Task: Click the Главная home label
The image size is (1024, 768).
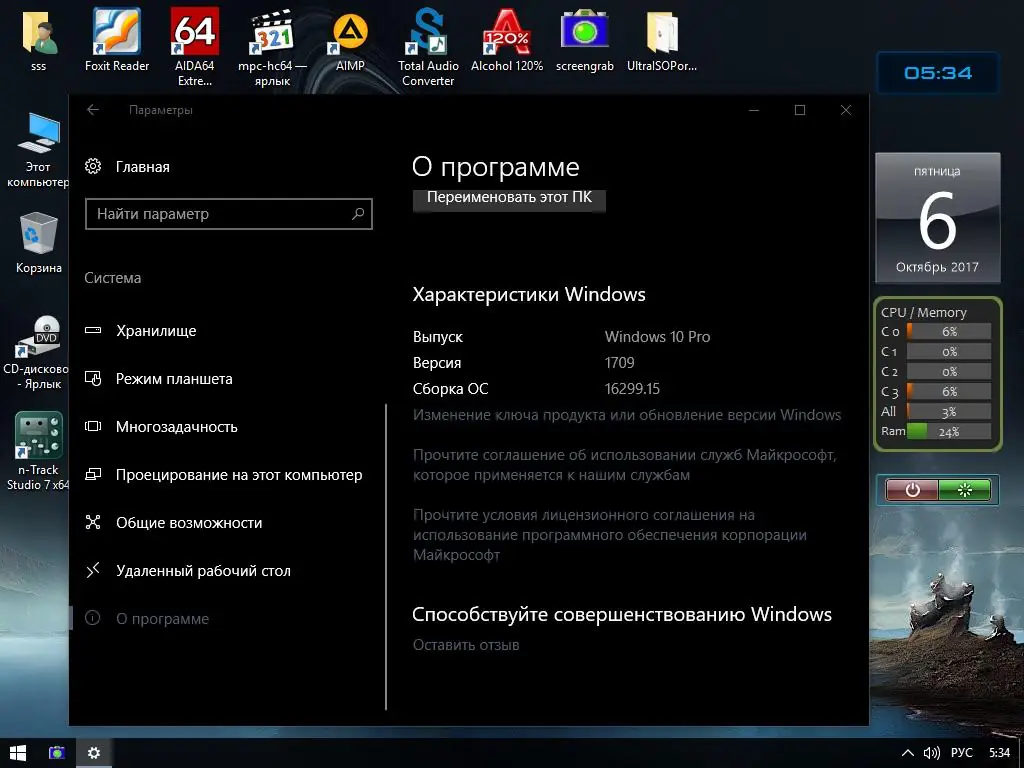Action: 142,167
